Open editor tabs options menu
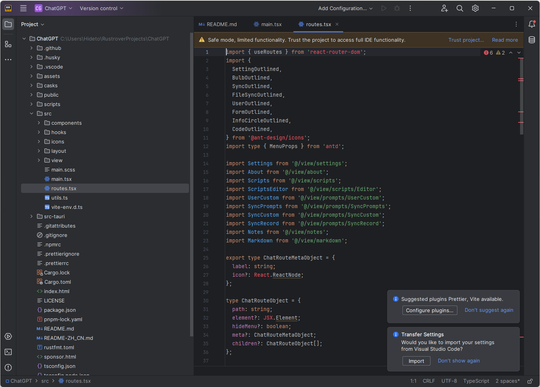 pyautogui.click(x=516, y=24)
